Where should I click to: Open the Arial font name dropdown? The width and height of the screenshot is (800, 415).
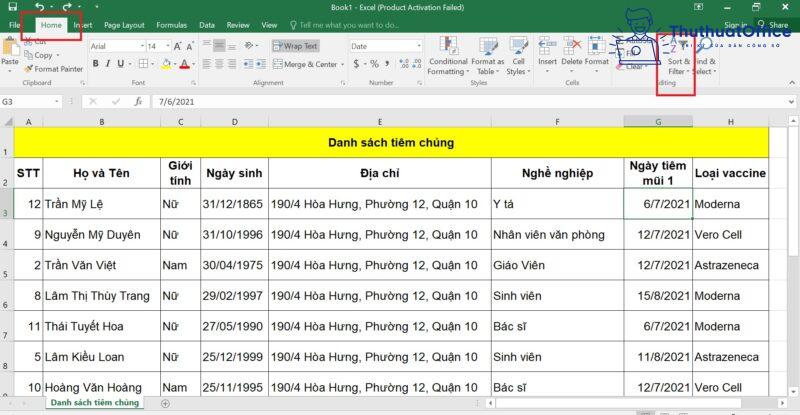(142, 46)
